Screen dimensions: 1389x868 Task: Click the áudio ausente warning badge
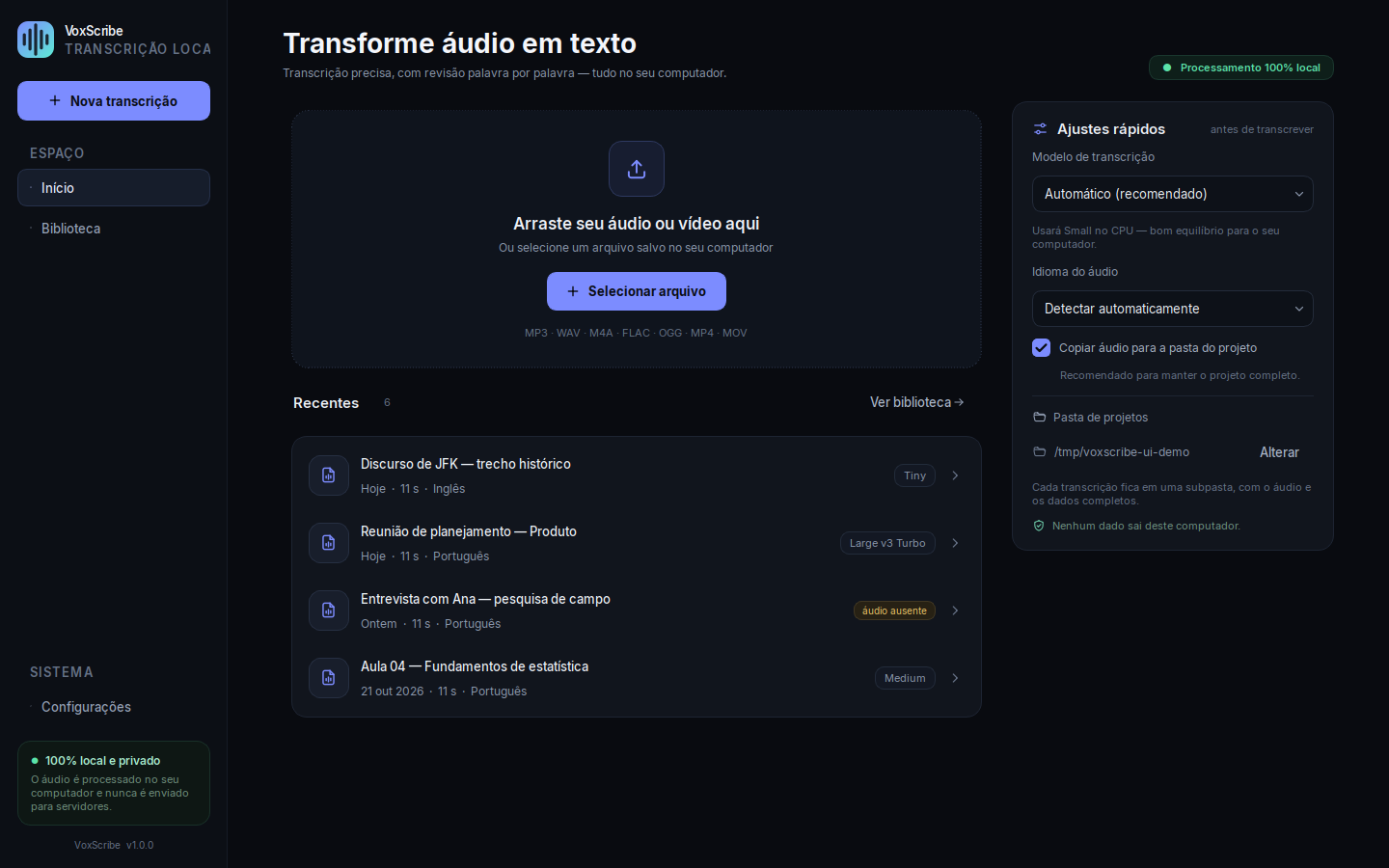click(x=894, y=610)
